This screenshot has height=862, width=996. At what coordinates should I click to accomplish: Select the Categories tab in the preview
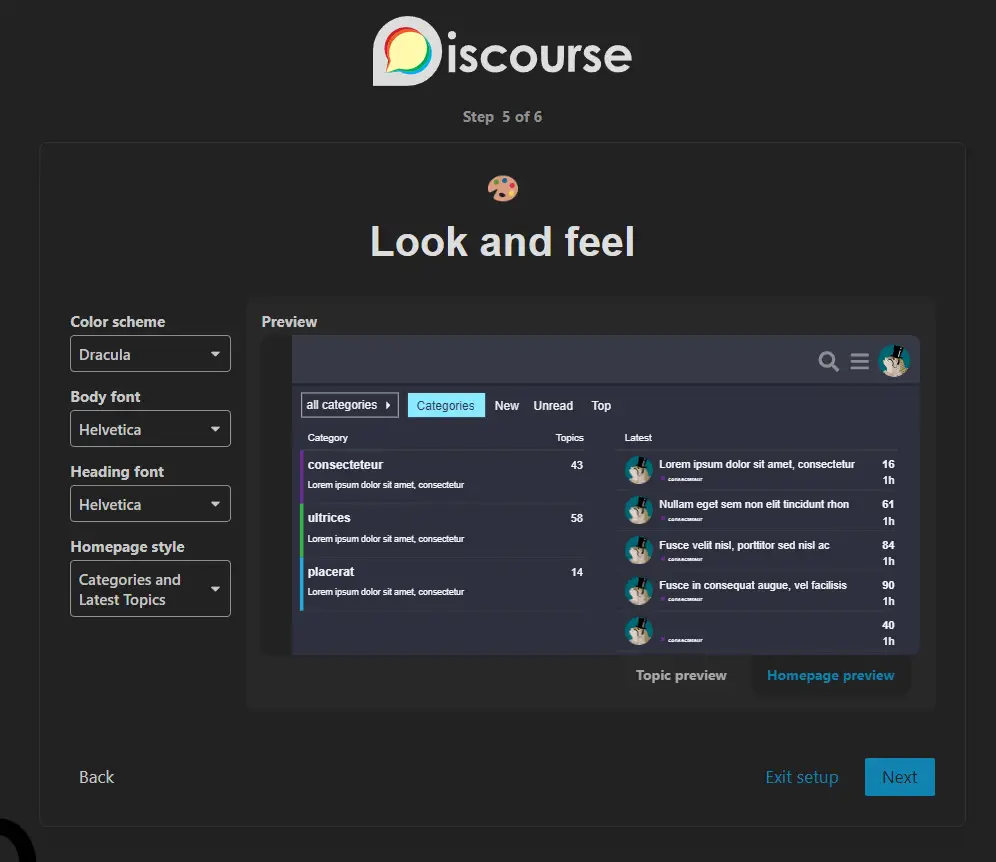point(445,405)
